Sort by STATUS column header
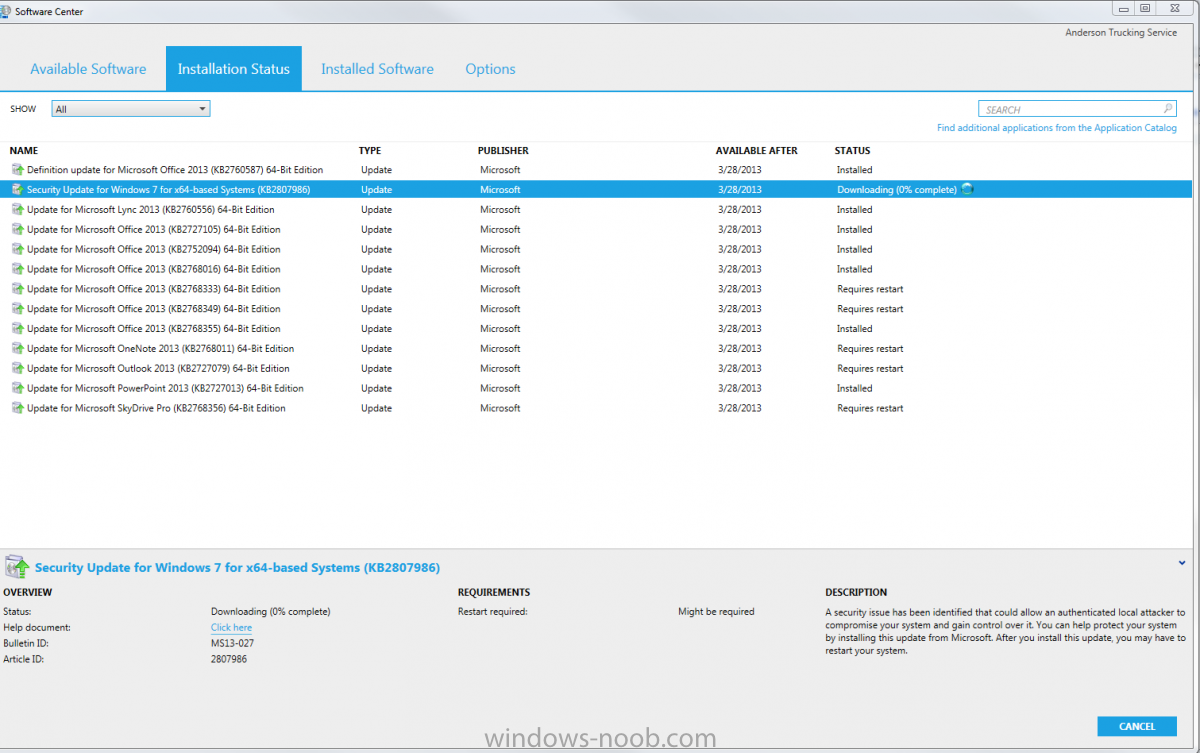 (x=853, y=151)
